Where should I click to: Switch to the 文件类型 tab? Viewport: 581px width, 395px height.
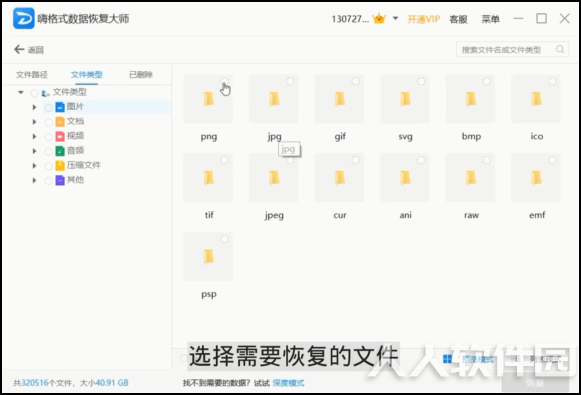[87, 74]
